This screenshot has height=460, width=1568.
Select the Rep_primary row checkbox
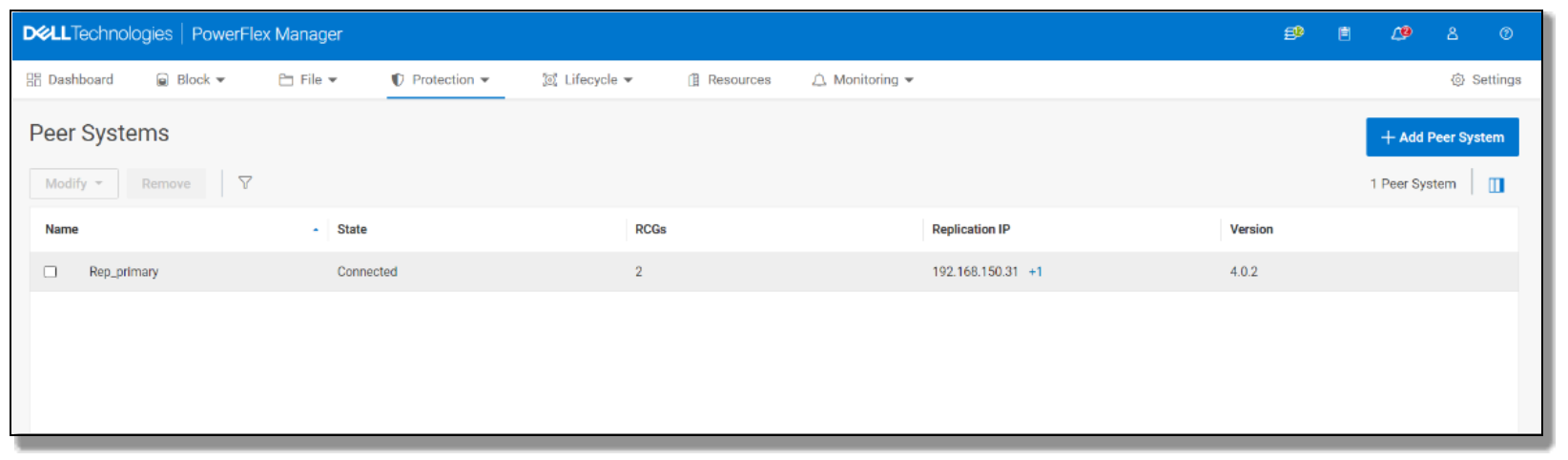click(51, 272)
